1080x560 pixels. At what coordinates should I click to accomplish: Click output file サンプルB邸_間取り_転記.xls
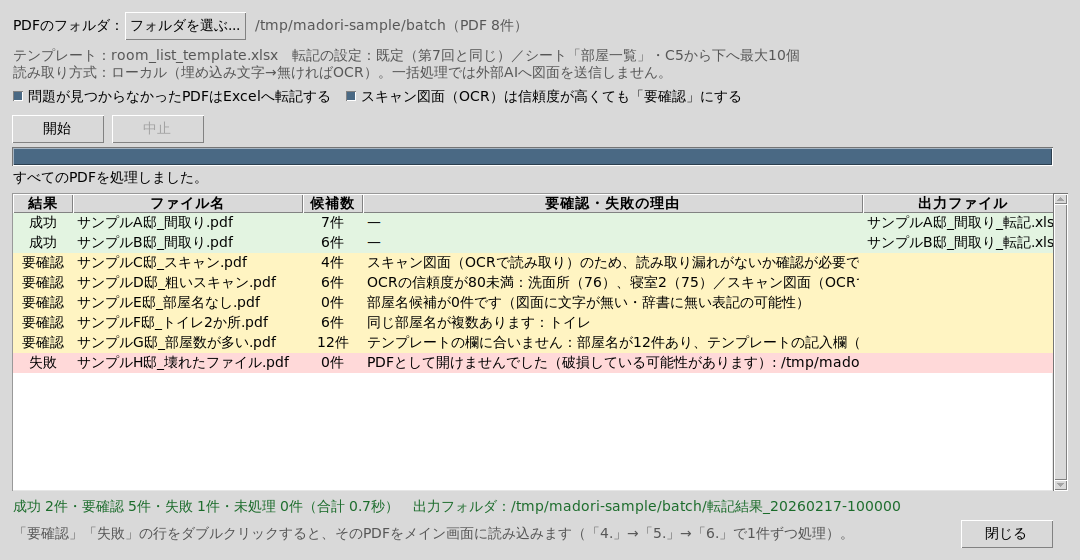coord(959,242)
